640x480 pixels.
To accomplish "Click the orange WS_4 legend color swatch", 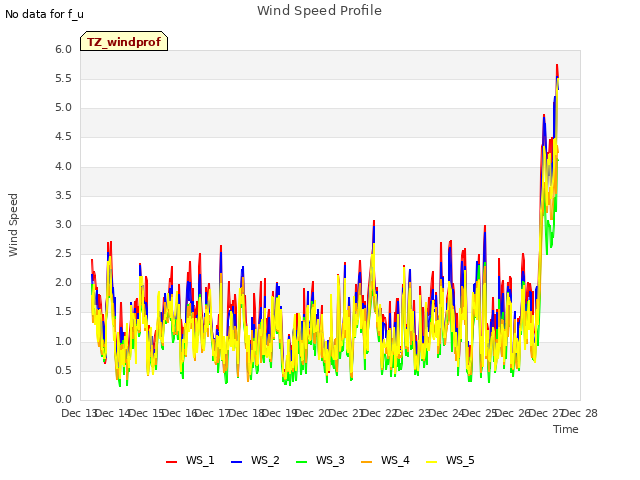I will tap(367, 462).
